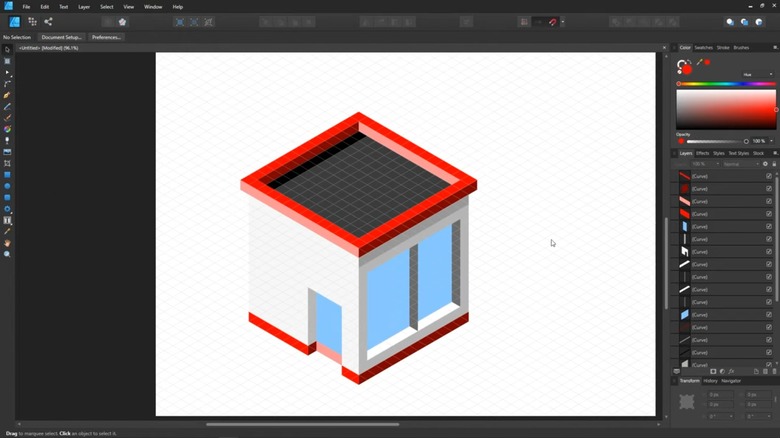Close the Untitled document tab
Screen dimensions: 780x438
(x=664, y=48)
